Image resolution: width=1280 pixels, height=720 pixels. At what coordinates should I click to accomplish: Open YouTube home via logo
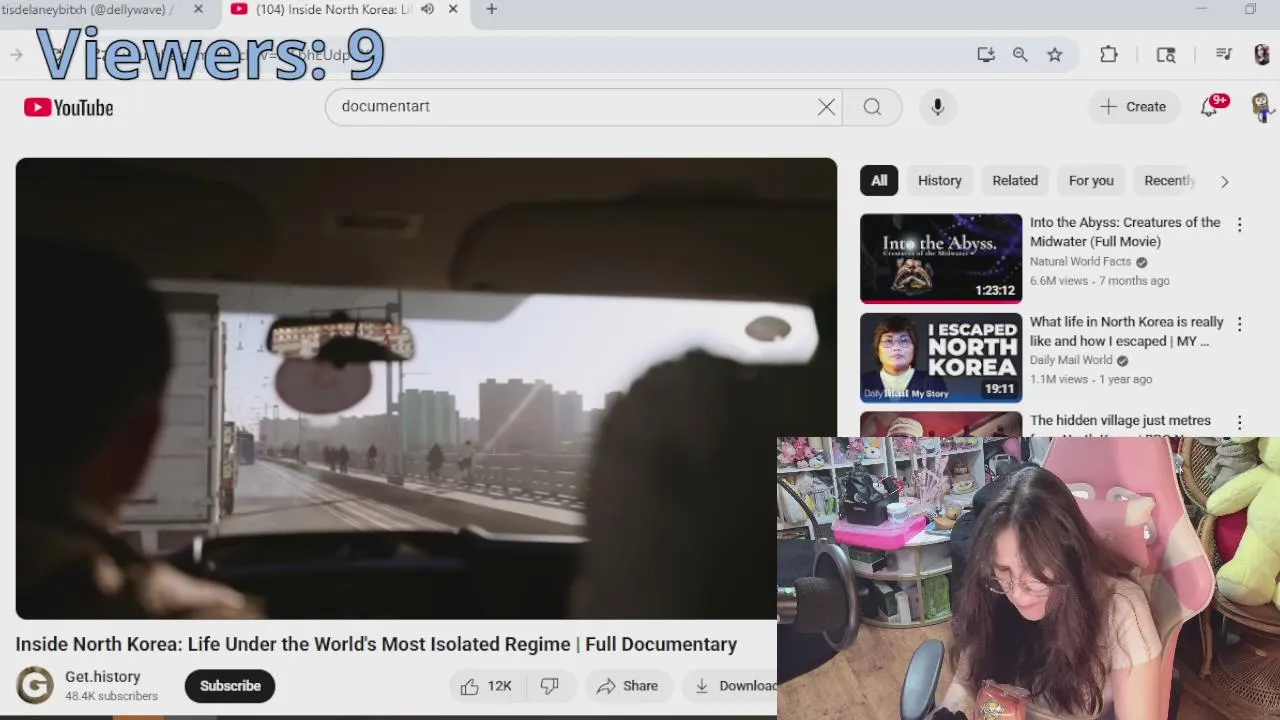69,107
